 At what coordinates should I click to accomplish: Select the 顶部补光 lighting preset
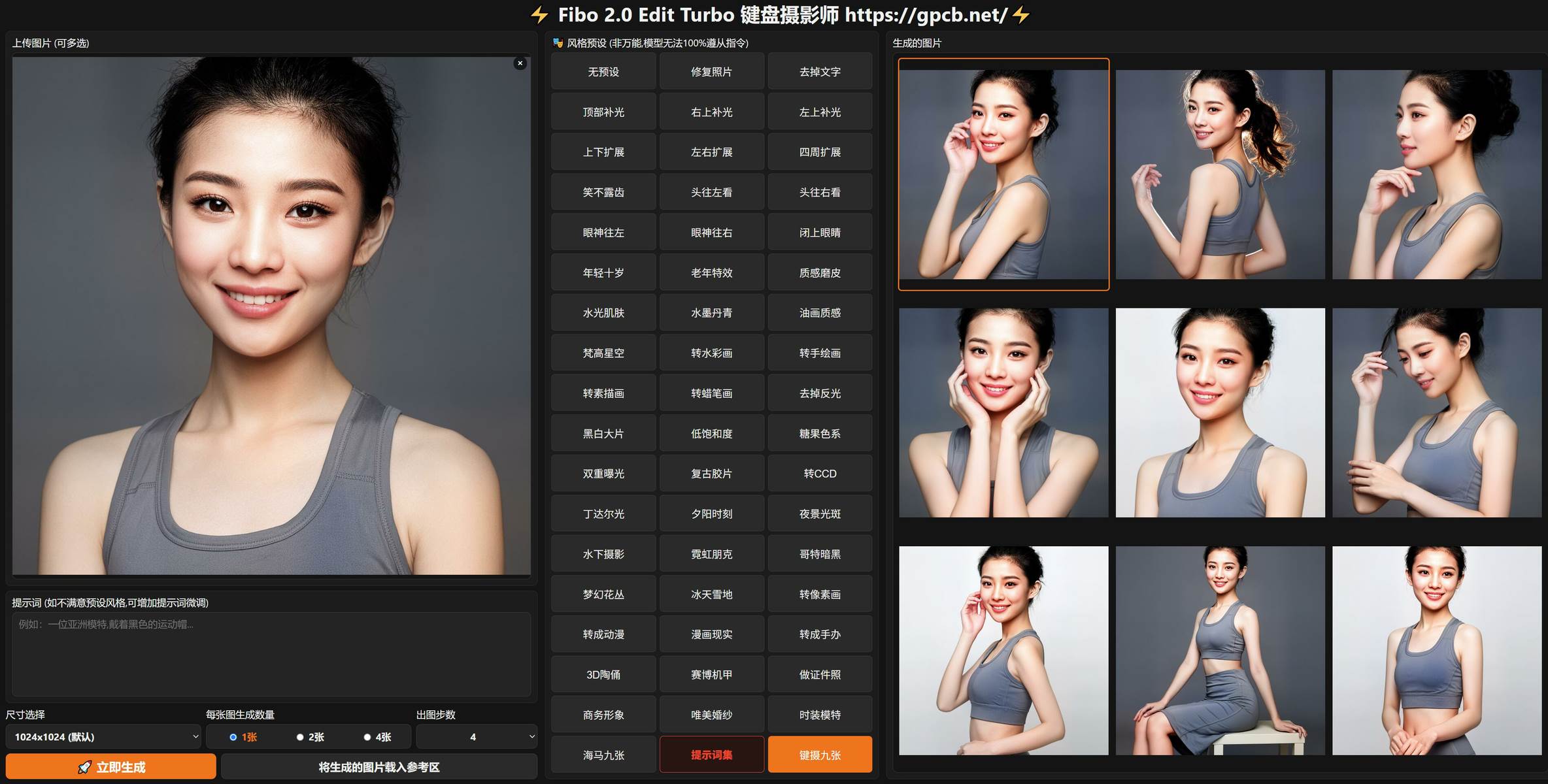[x=603, y=112]
